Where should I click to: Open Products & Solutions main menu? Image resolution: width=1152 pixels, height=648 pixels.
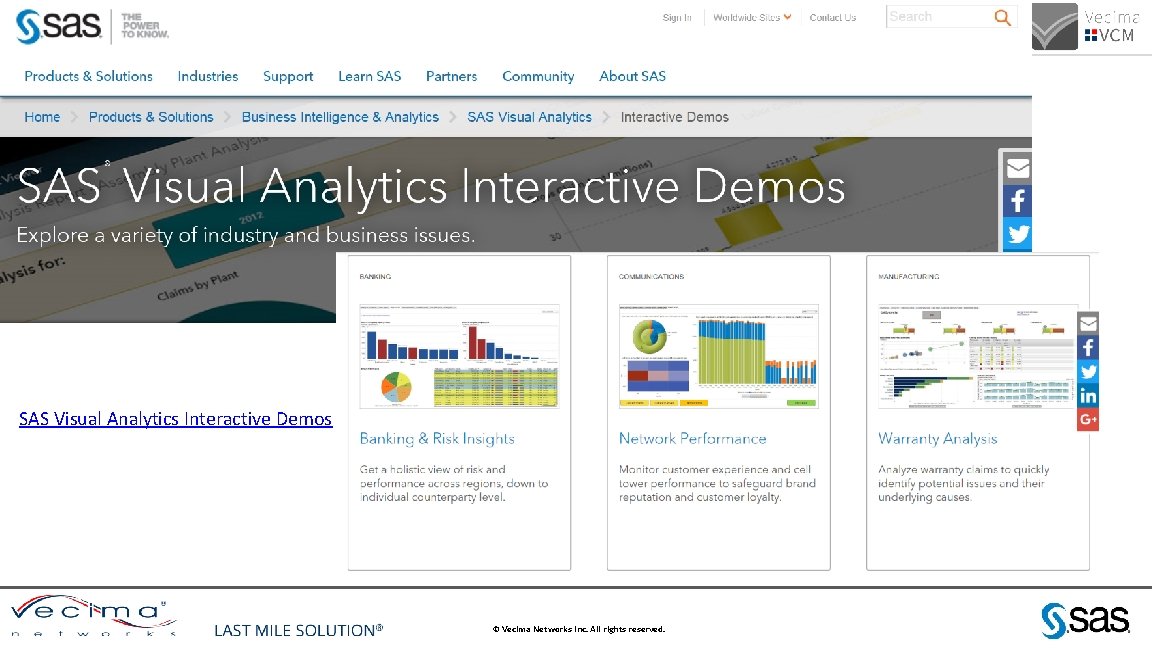88,76
